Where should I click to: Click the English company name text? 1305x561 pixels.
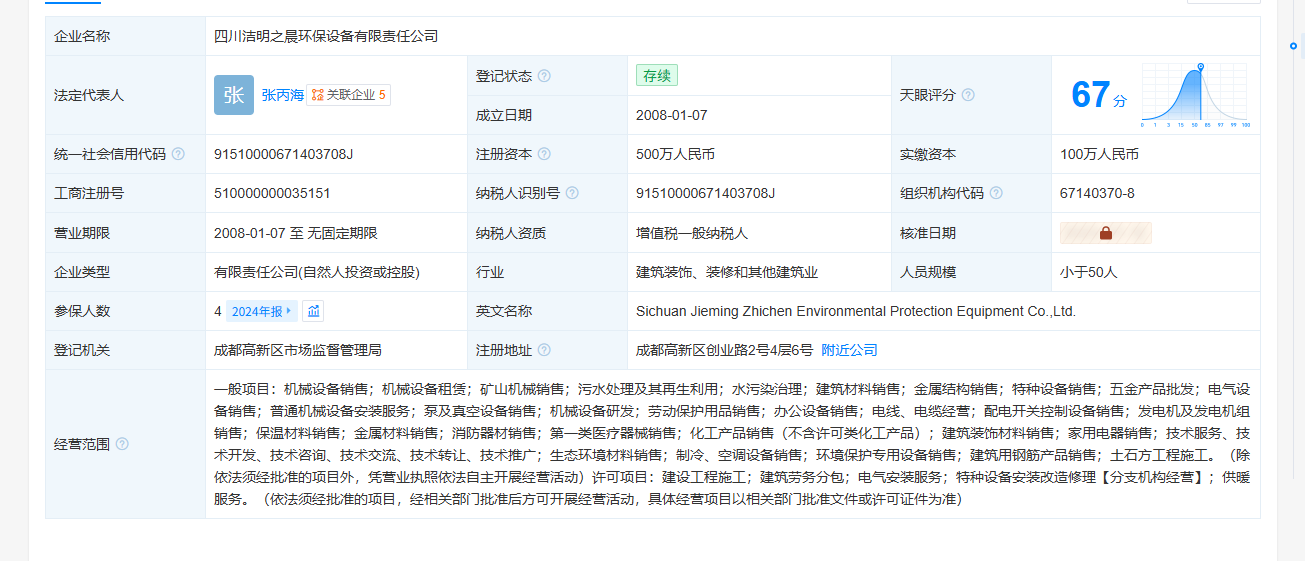tap(855, 311)
